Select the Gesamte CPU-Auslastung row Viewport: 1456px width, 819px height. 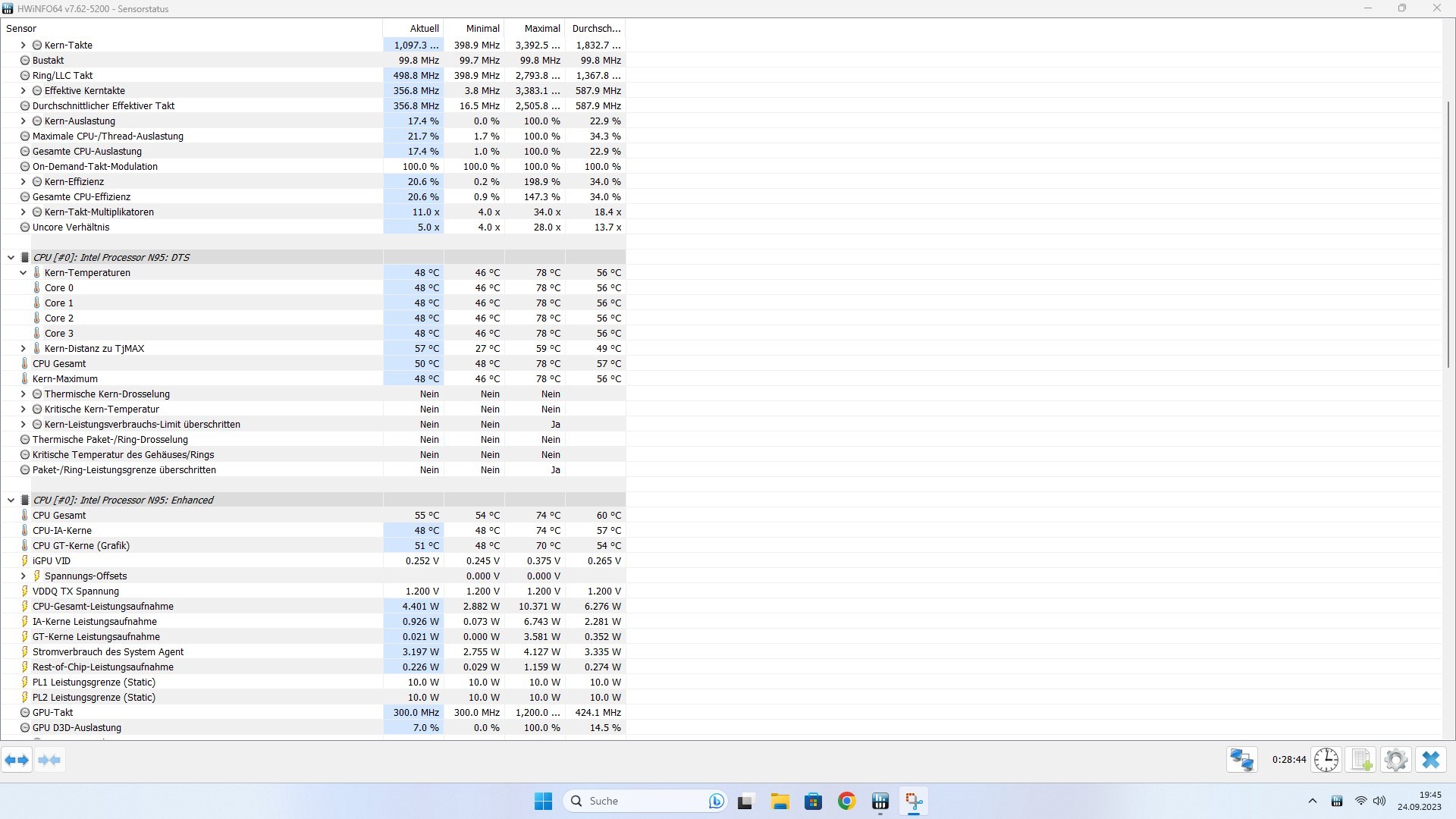pos(313,151)
